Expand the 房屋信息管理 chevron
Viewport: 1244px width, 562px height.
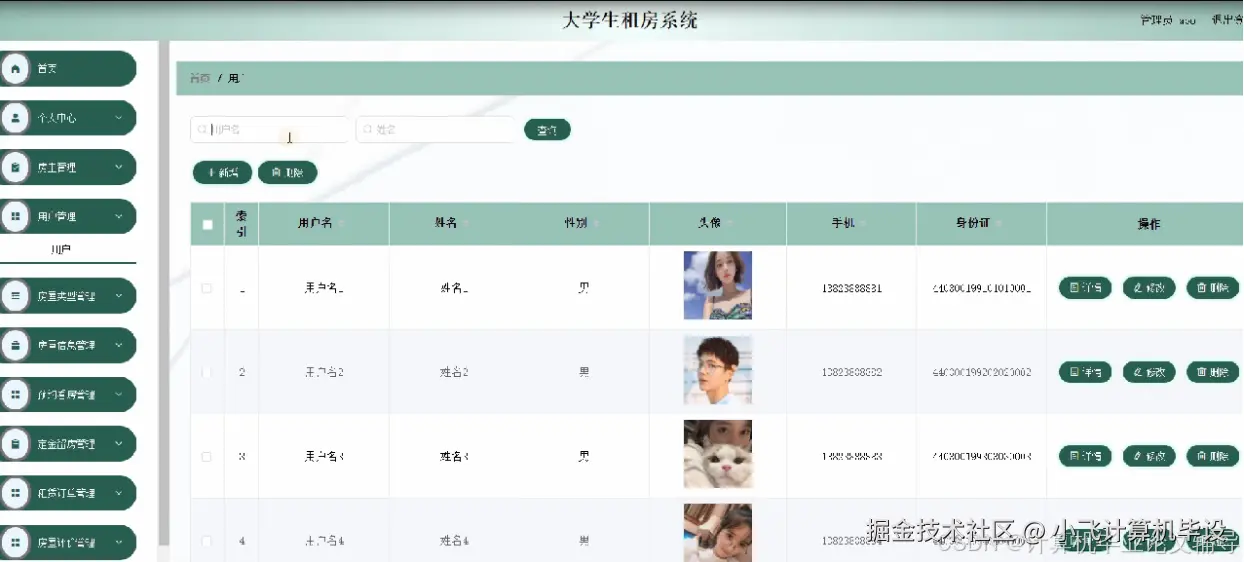pos(119,345)
